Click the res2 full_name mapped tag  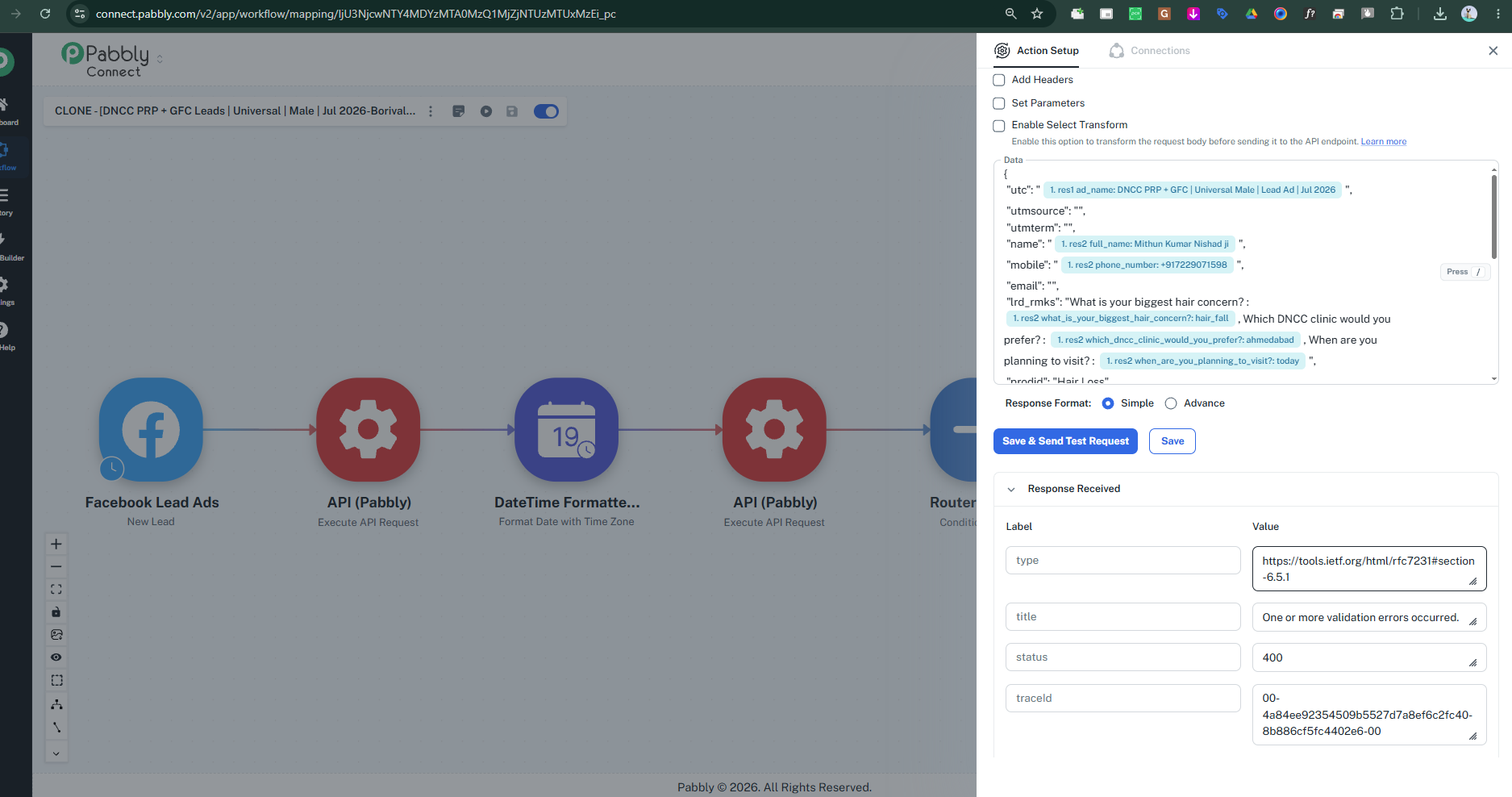point(1145,244)
